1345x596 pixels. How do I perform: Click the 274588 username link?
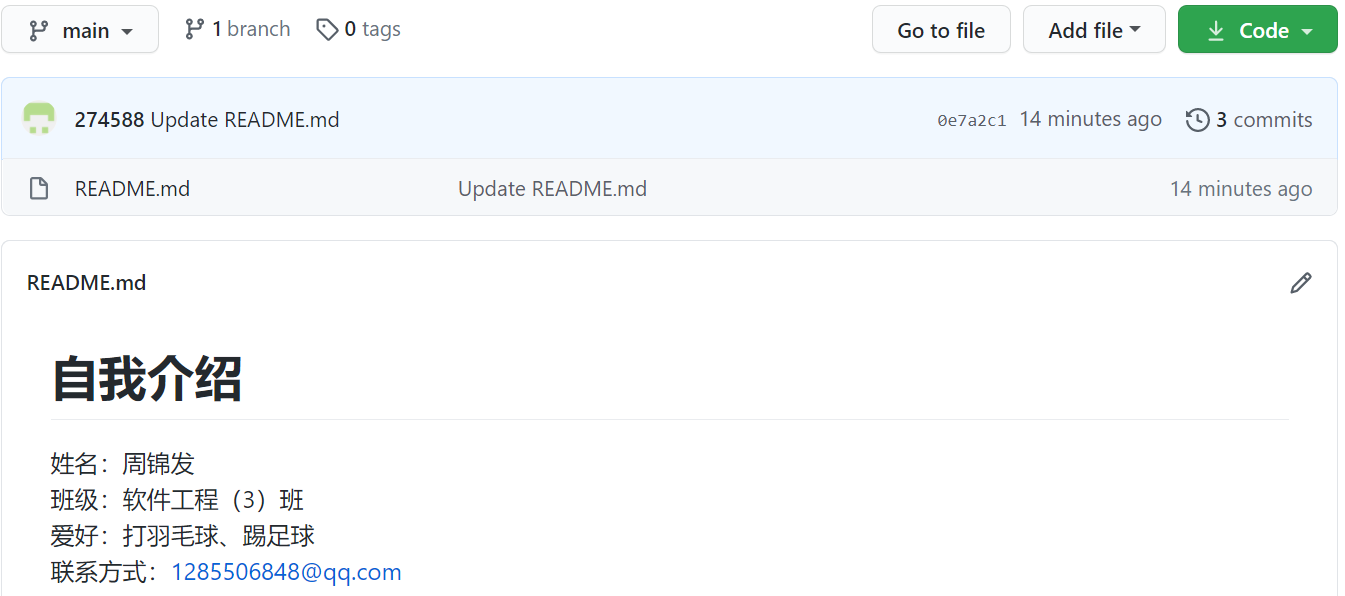pyautogui.click(x=109, y=120)
